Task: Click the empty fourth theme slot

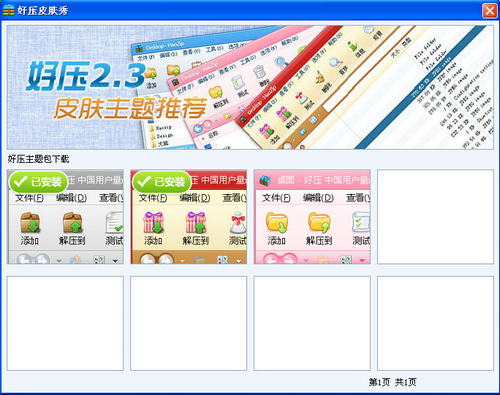Action: 435,217
